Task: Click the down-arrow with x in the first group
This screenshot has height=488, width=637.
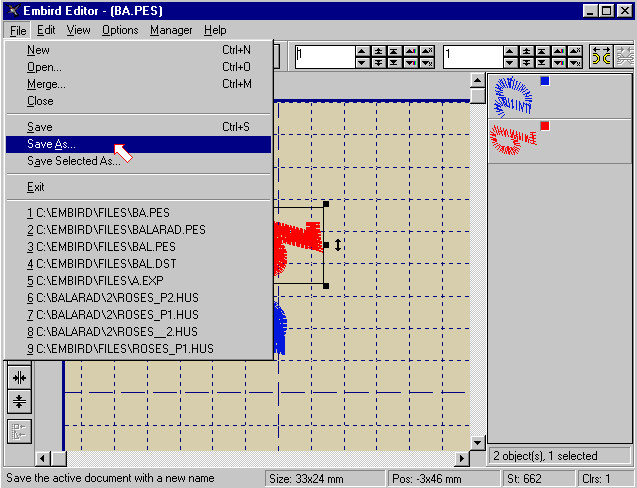Action: click(427, 63)
